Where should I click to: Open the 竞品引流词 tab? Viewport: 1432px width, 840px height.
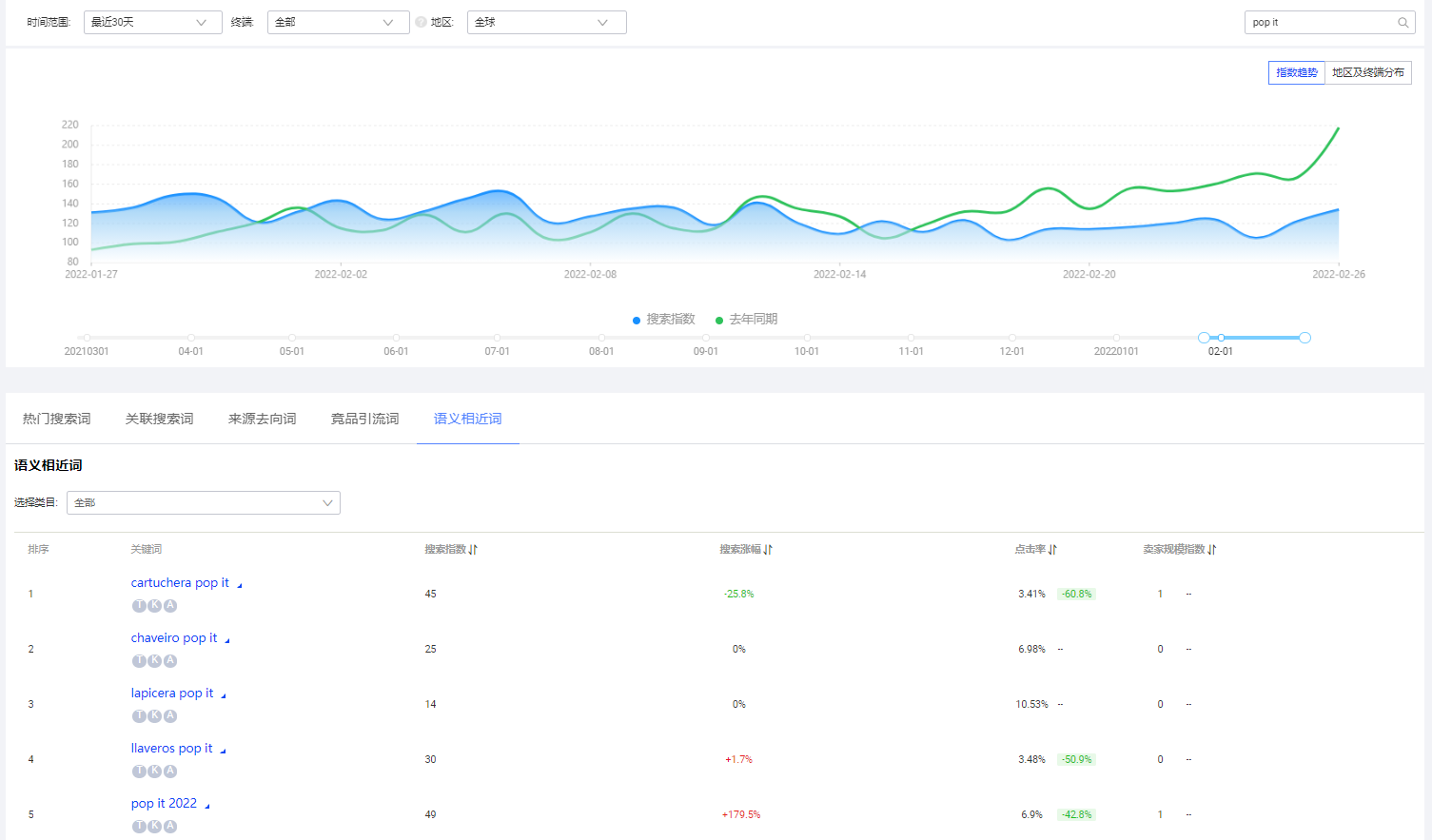(364, 420)
